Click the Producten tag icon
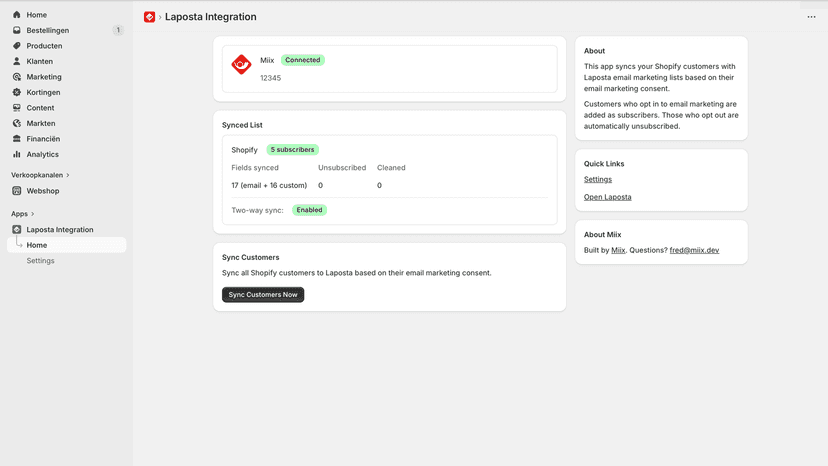This screenshot has height=466, width=828. coord(16,45)
